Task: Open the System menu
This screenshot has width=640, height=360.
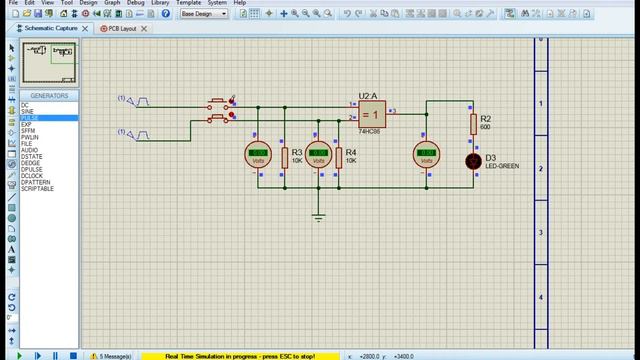Action: click(x=217, y=2)
